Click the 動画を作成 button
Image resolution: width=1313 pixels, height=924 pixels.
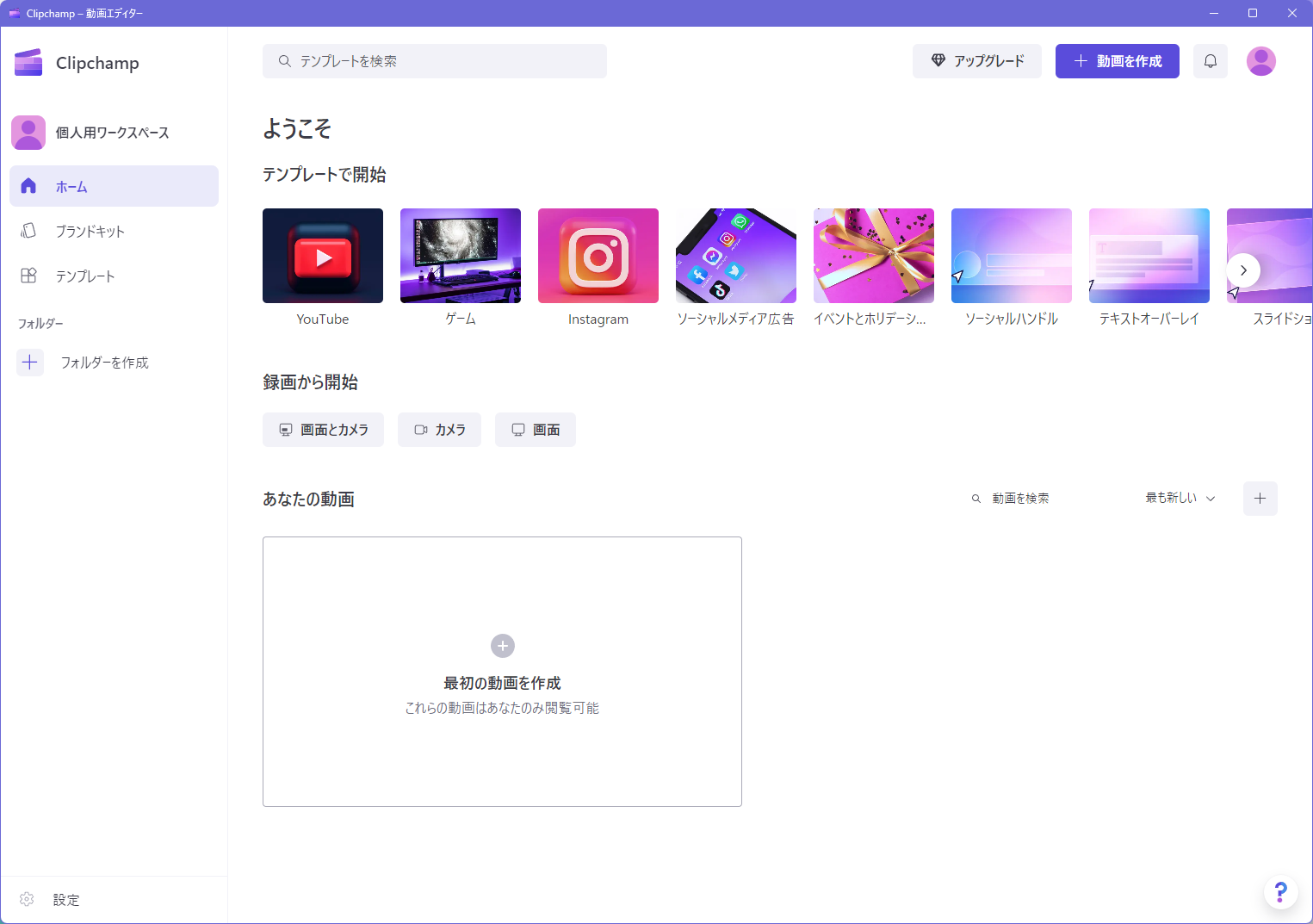[1117, 61]
